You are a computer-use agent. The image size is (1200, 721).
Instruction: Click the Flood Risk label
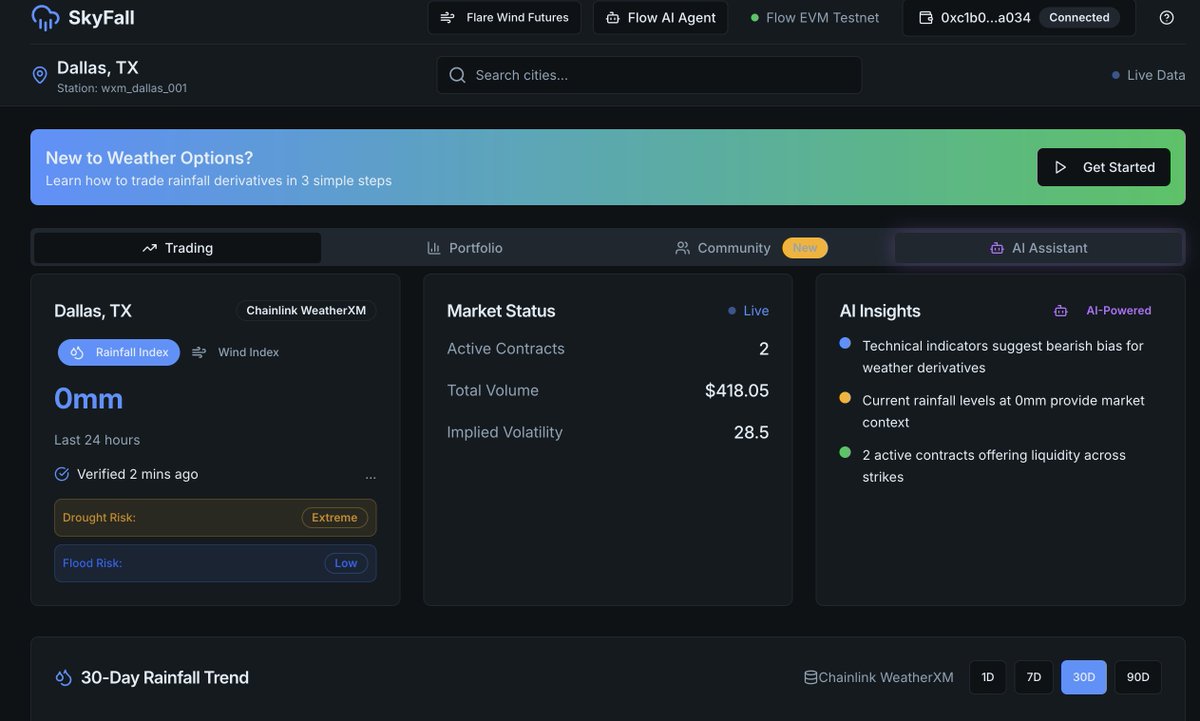tap(92, 563)
